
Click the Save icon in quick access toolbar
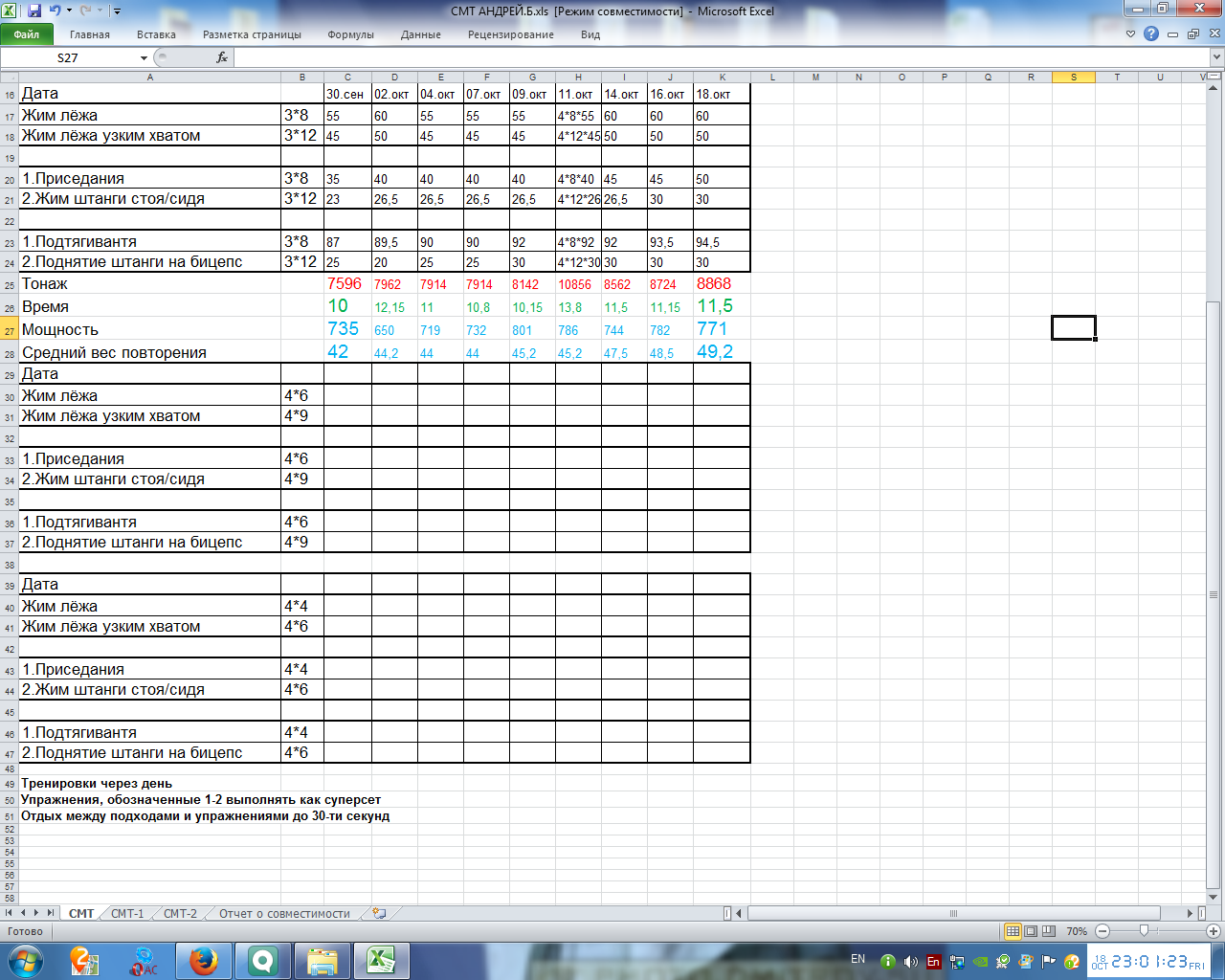coord(34,11)
